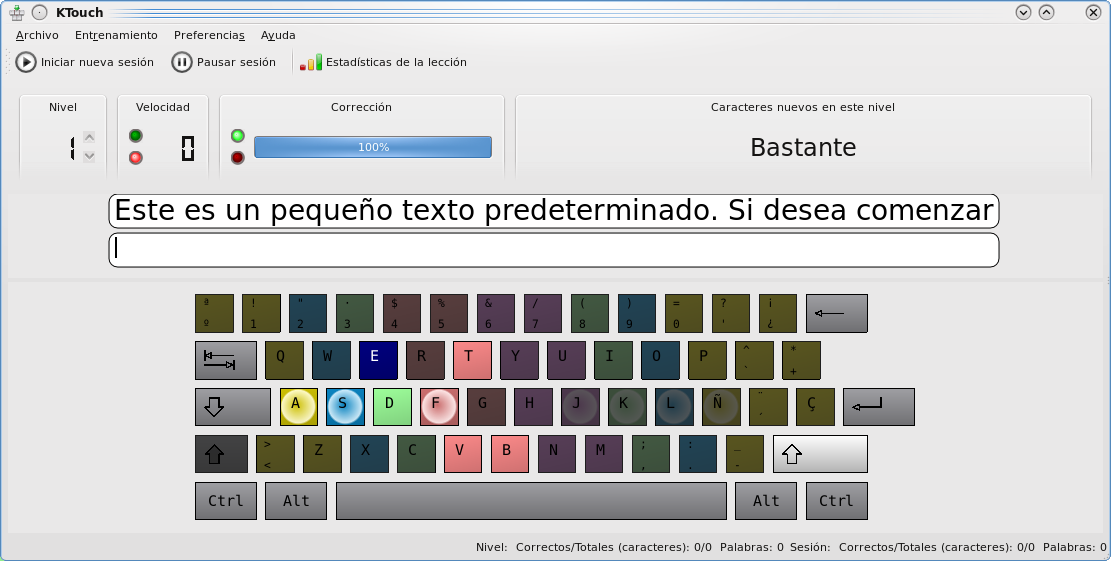Click the ¿ ¡ key

pos(778,313)
